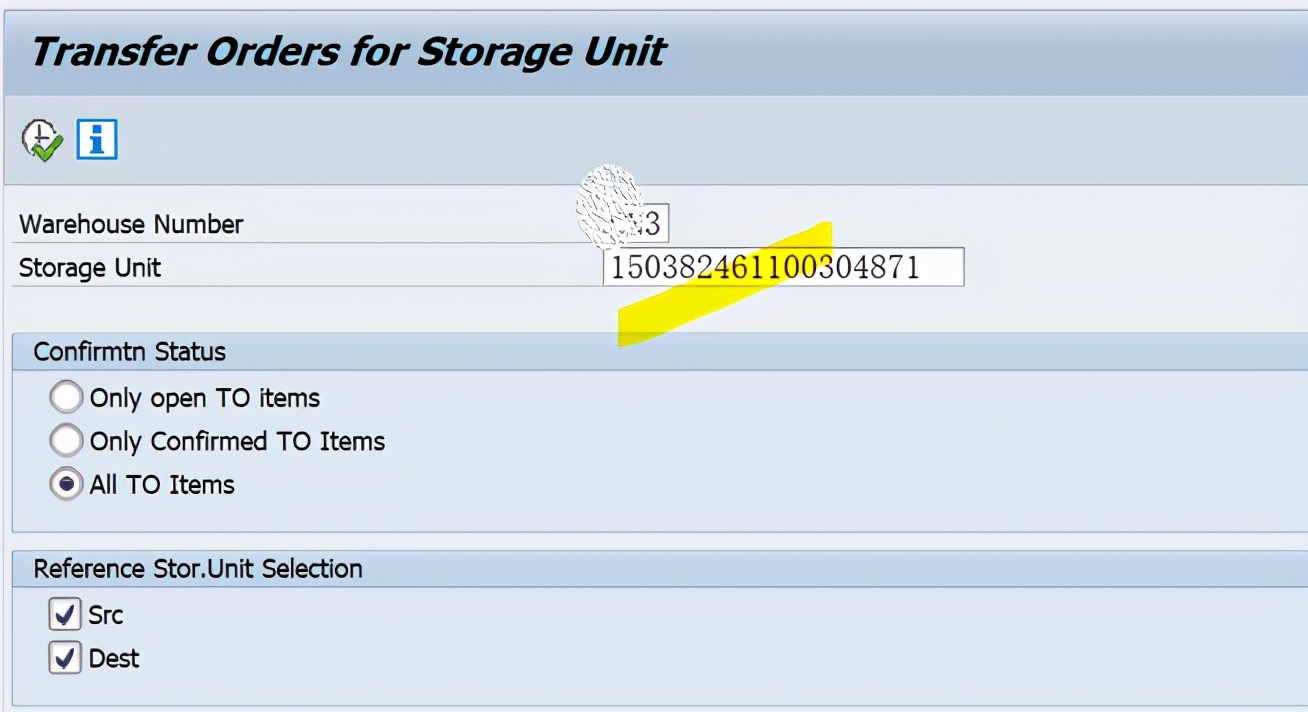Viewport: 1308px width, 712px height.
Task: Click the 'Only Confirmed TO Items' label text
Action: 237,441
